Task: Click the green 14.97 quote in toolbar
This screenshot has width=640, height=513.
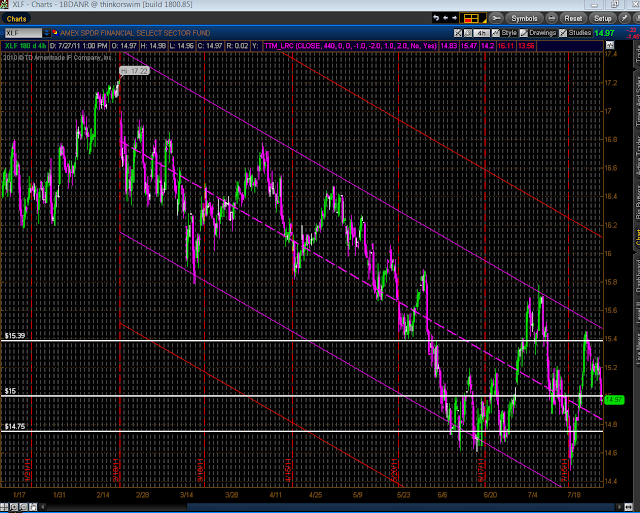Action: coord(604,33)
